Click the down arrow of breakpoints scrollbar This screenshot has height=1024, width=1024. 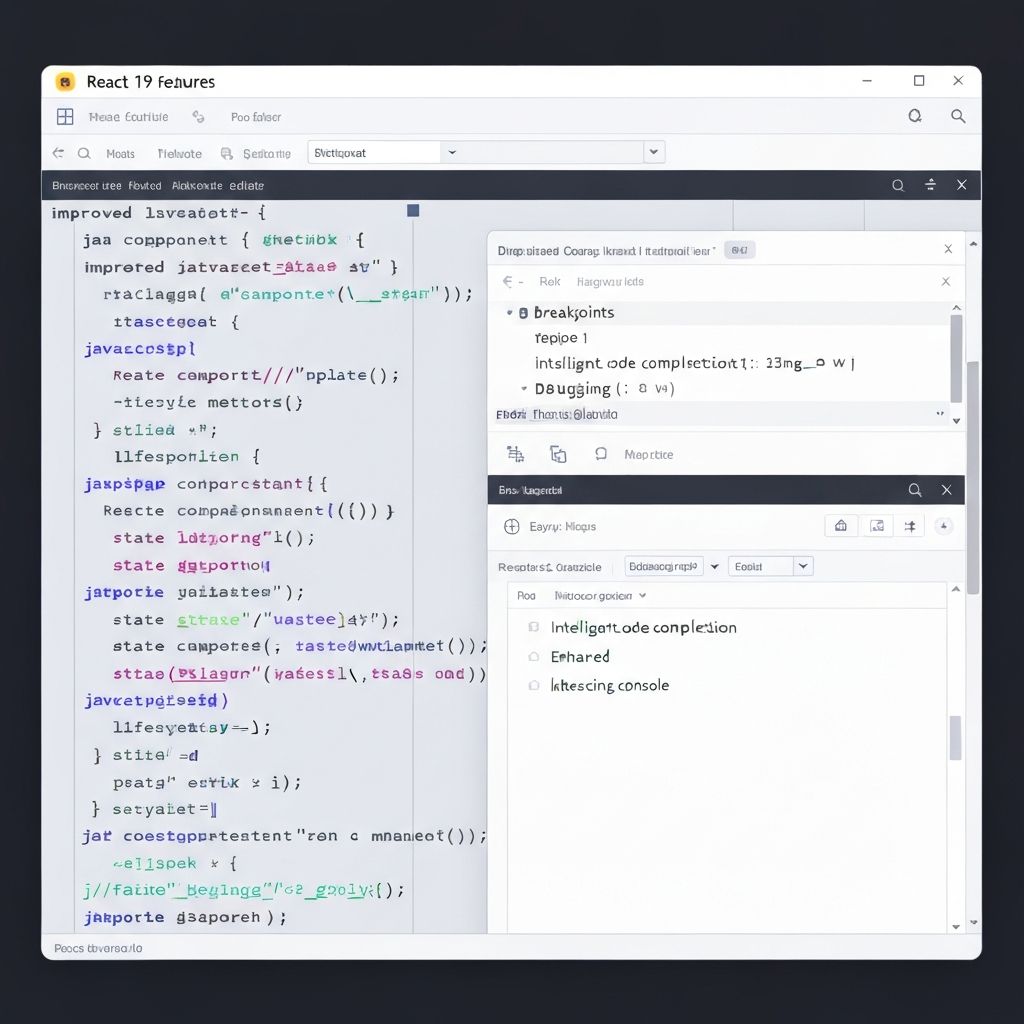(x=956, y=421)
